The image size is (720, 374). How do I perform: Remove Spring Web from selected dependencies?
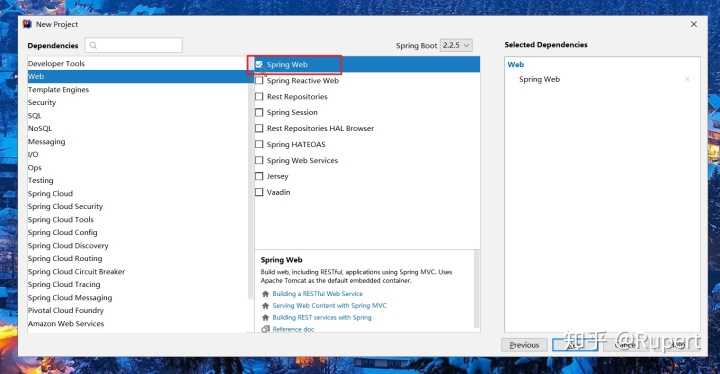[x=687, y=79]
